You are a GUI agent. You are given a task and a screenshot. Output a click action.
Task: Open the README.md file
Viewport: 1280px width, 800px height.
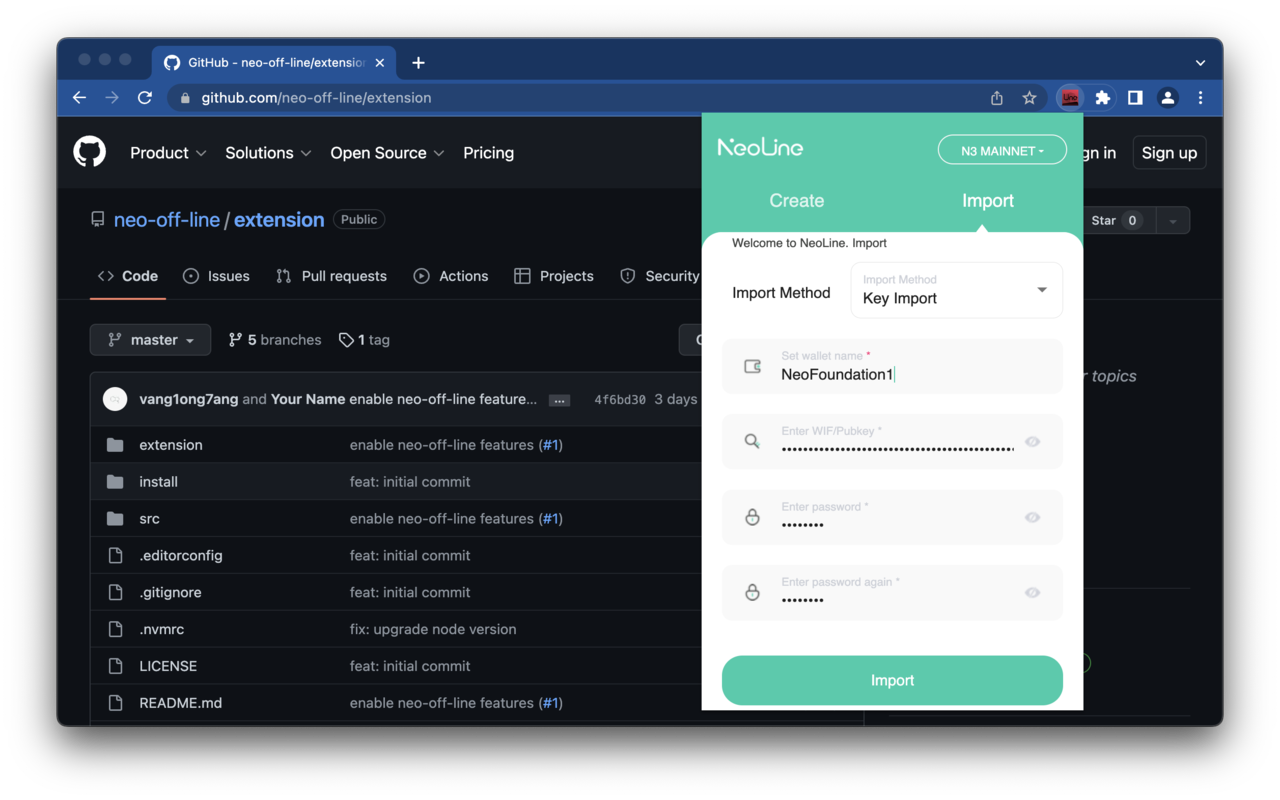coord(181,703)
